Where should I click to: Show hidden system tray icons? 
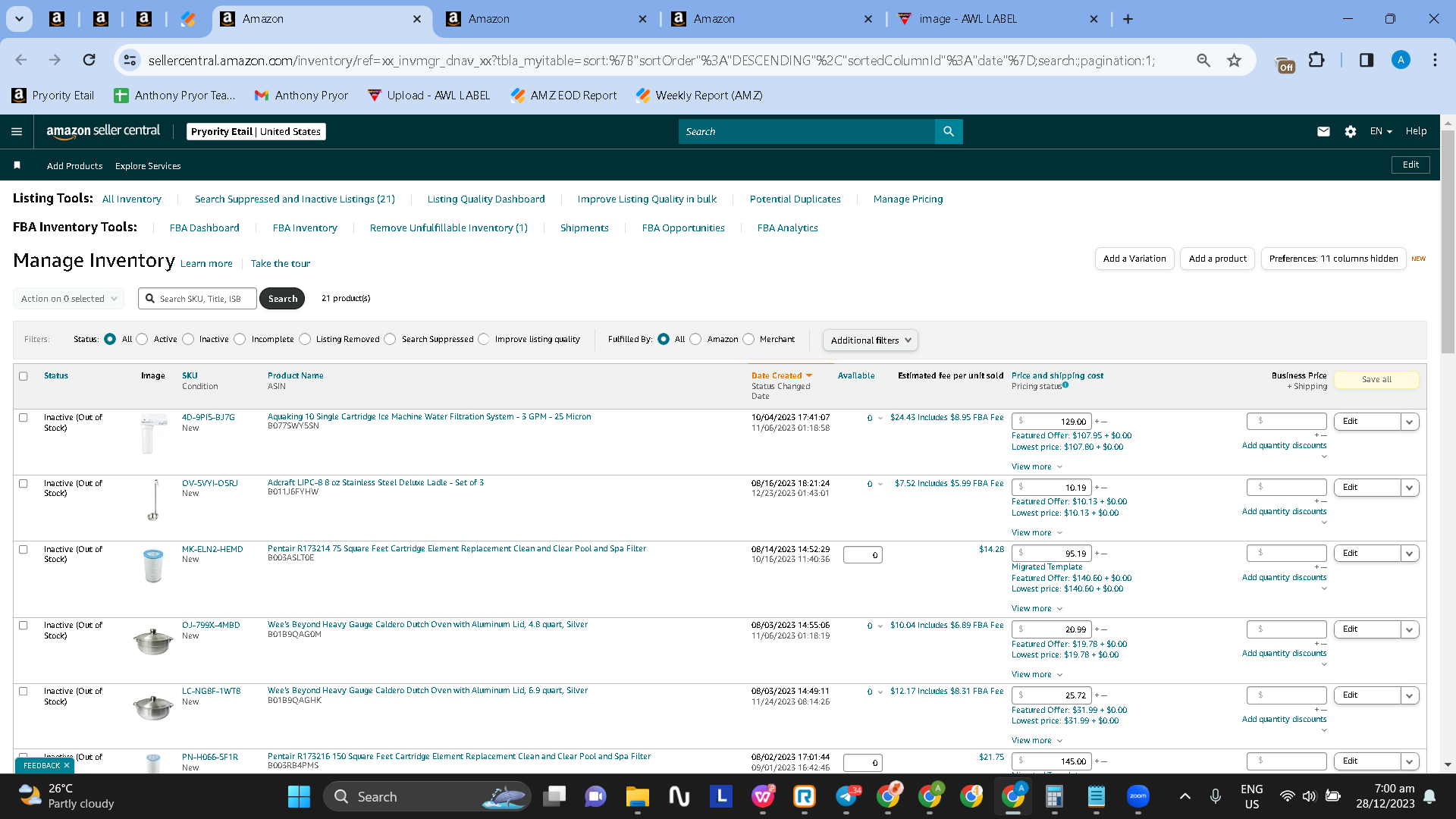click(x=1185, y=796)
